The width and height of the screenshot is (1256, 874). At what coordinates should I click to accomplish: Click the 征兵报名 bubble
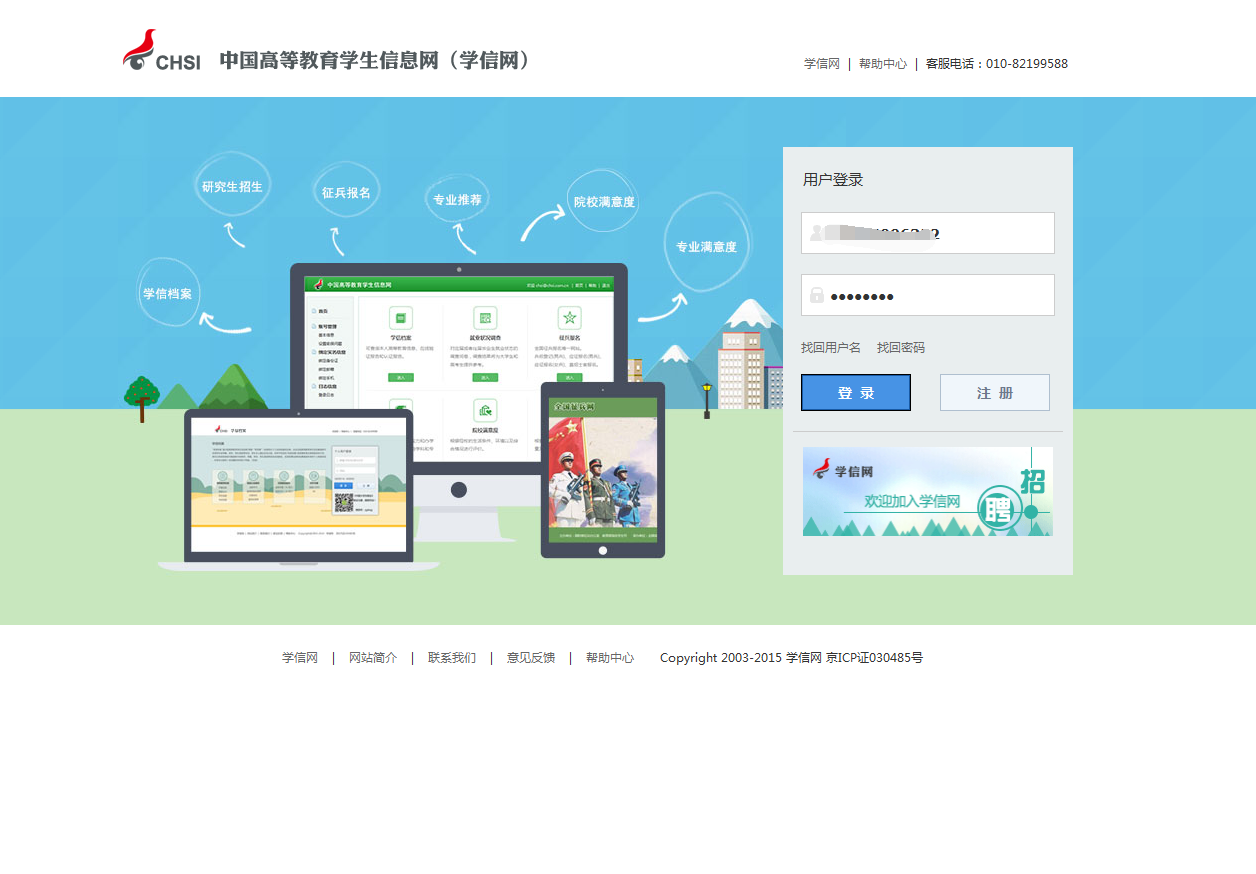[346, 192]
